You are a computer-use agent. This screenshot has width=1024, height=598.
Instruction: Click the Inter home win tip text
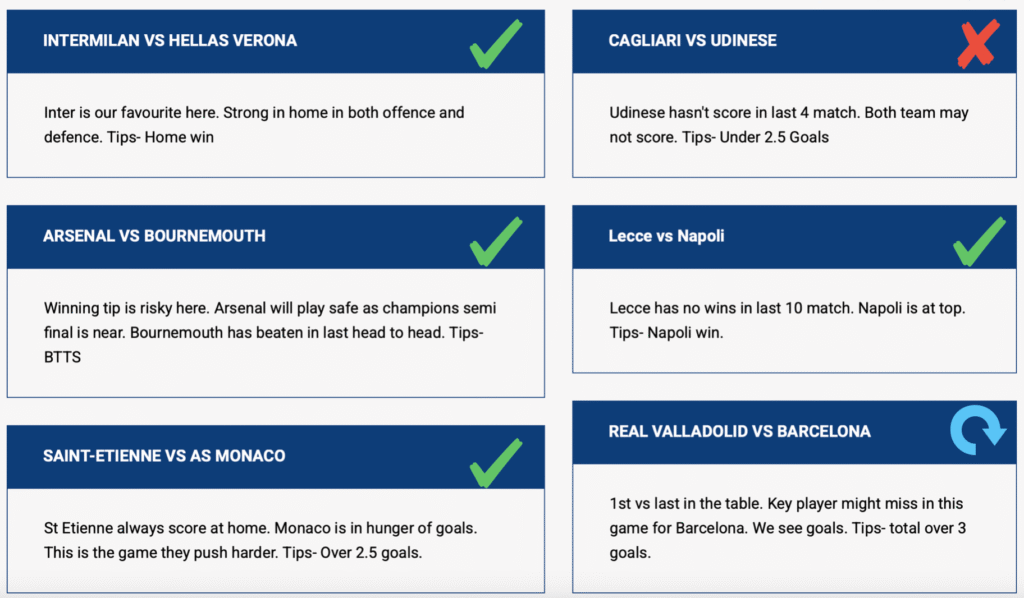tap(254, 125)
